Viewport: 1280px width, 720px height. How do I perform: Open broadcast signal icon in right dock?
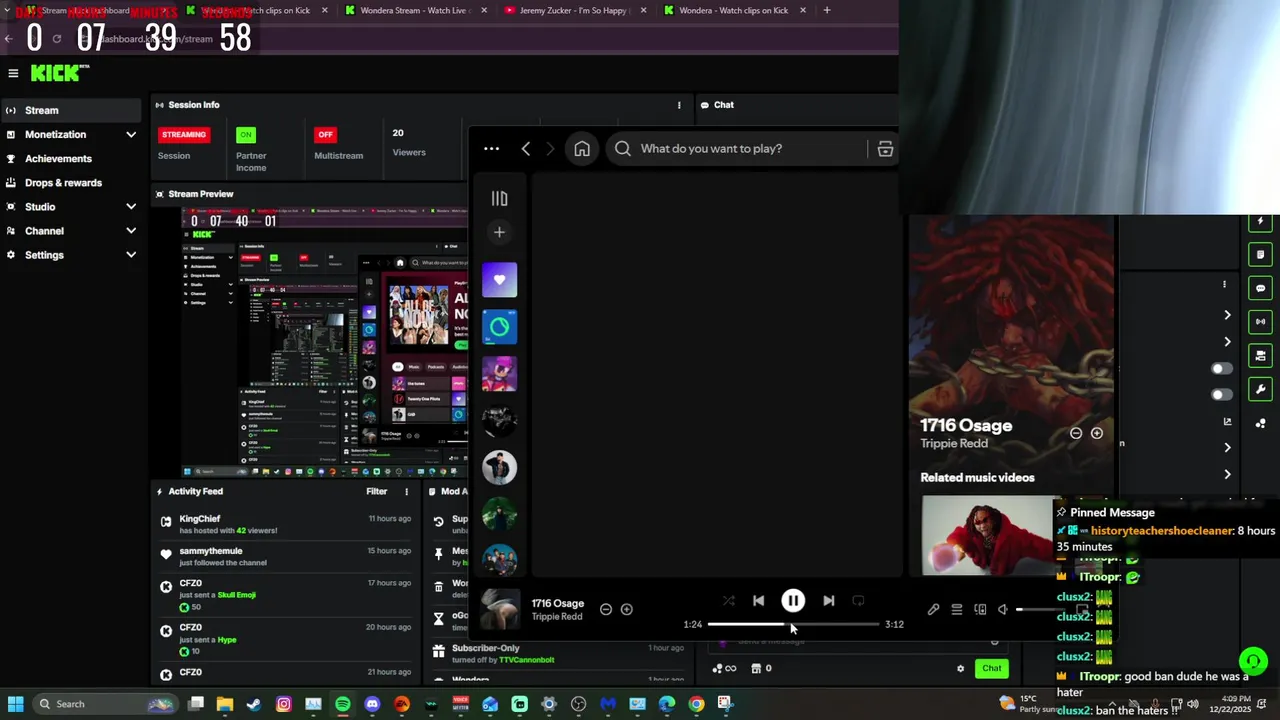coord(1260,322)
